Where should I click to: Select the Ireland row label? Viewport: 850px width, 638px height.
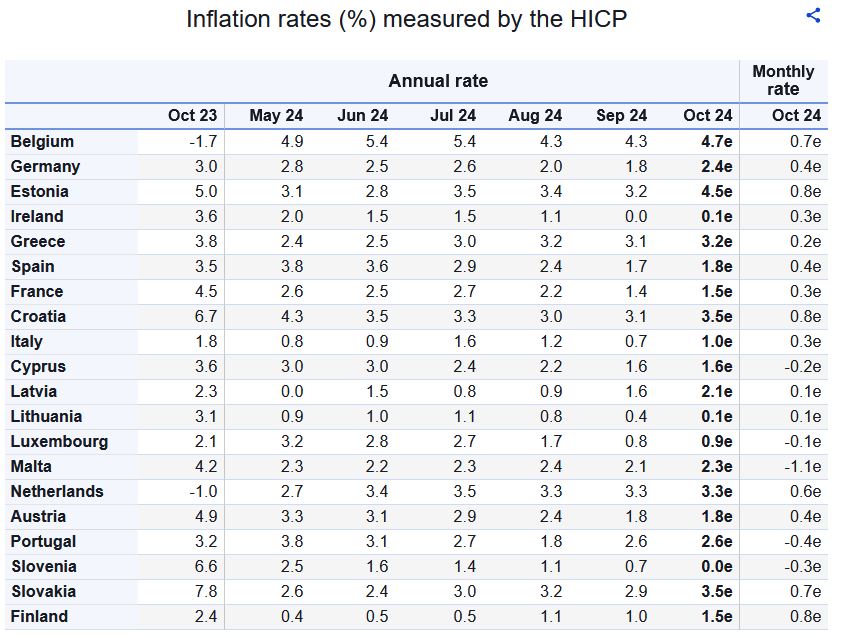pos(37,217)
